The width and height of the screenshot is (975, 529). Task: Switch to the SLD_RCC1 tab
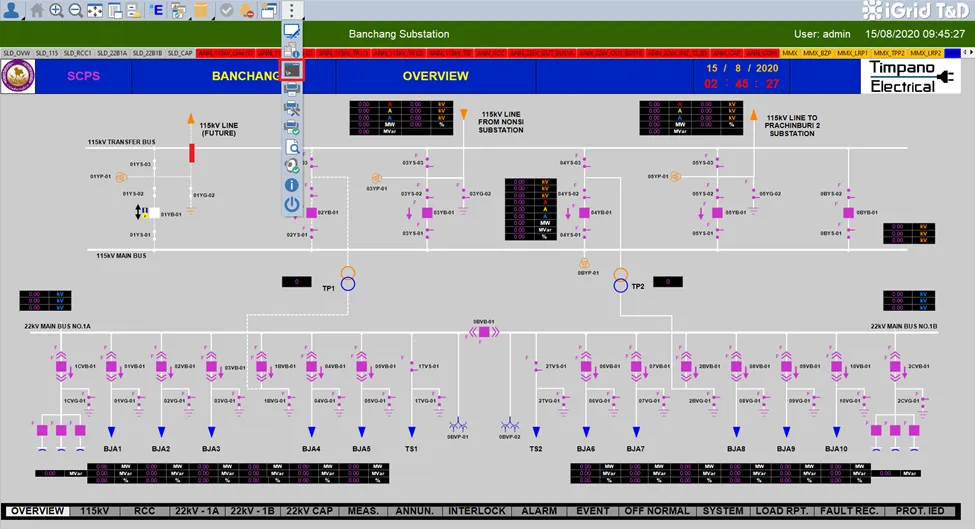point(78,53)
